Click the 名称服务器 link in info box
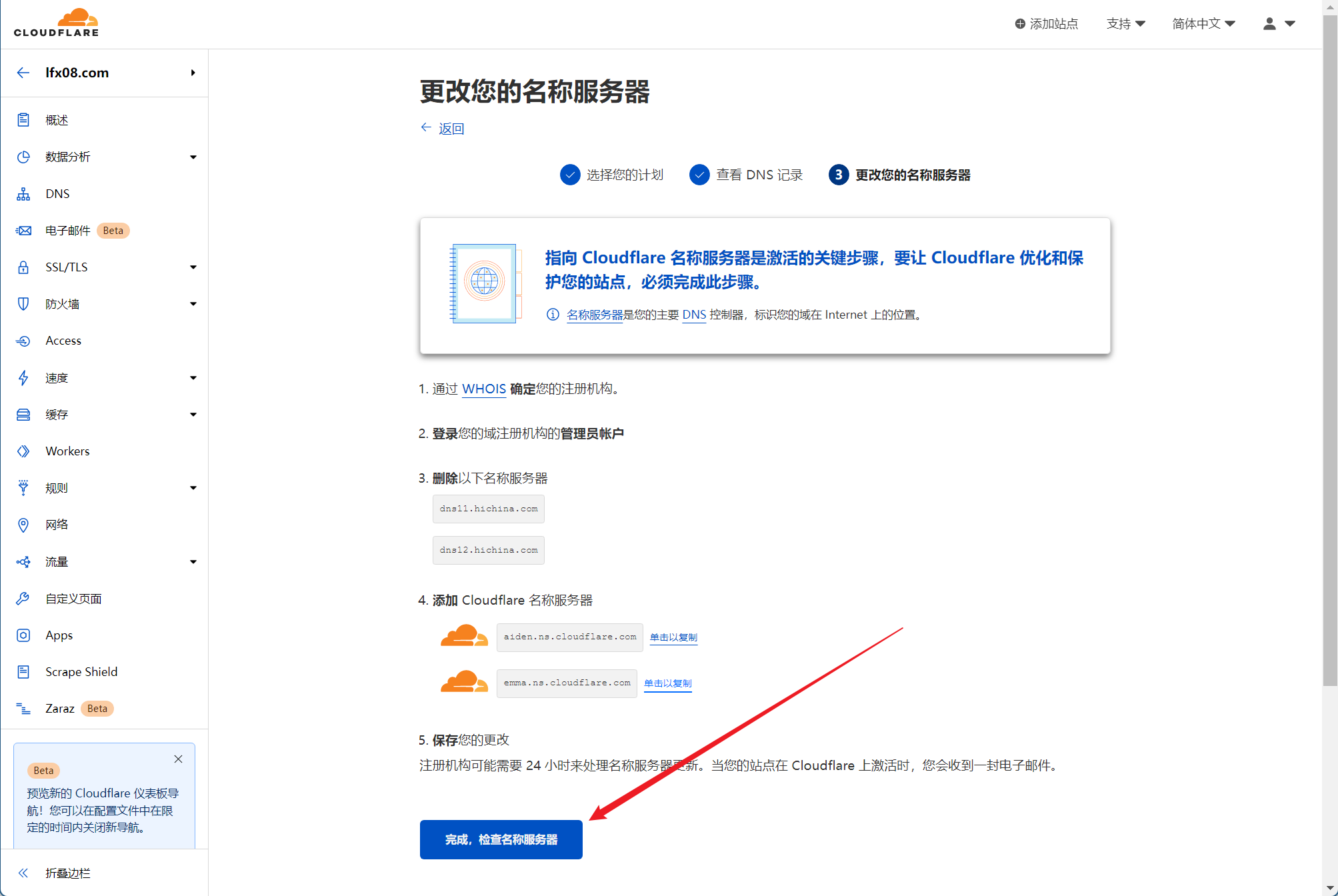The height and width of the screenshot is (896, 1338). coord(595,315)
